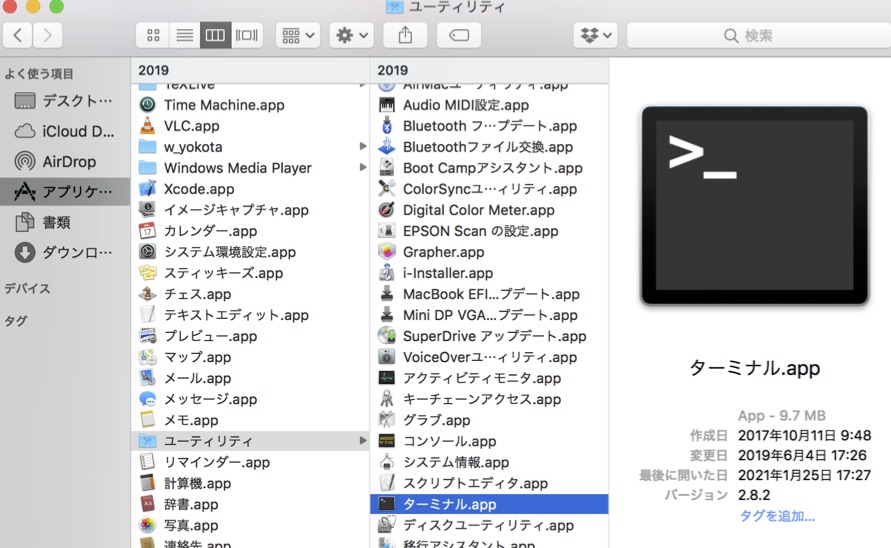Select the Time Machine.app icon
This screenshot has height=548, width=891.
147,105
